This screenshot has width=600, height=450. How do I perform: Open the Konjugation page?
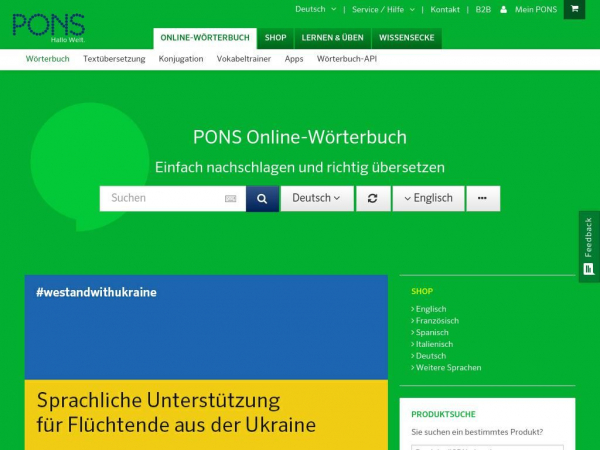[x=181, y=59]
